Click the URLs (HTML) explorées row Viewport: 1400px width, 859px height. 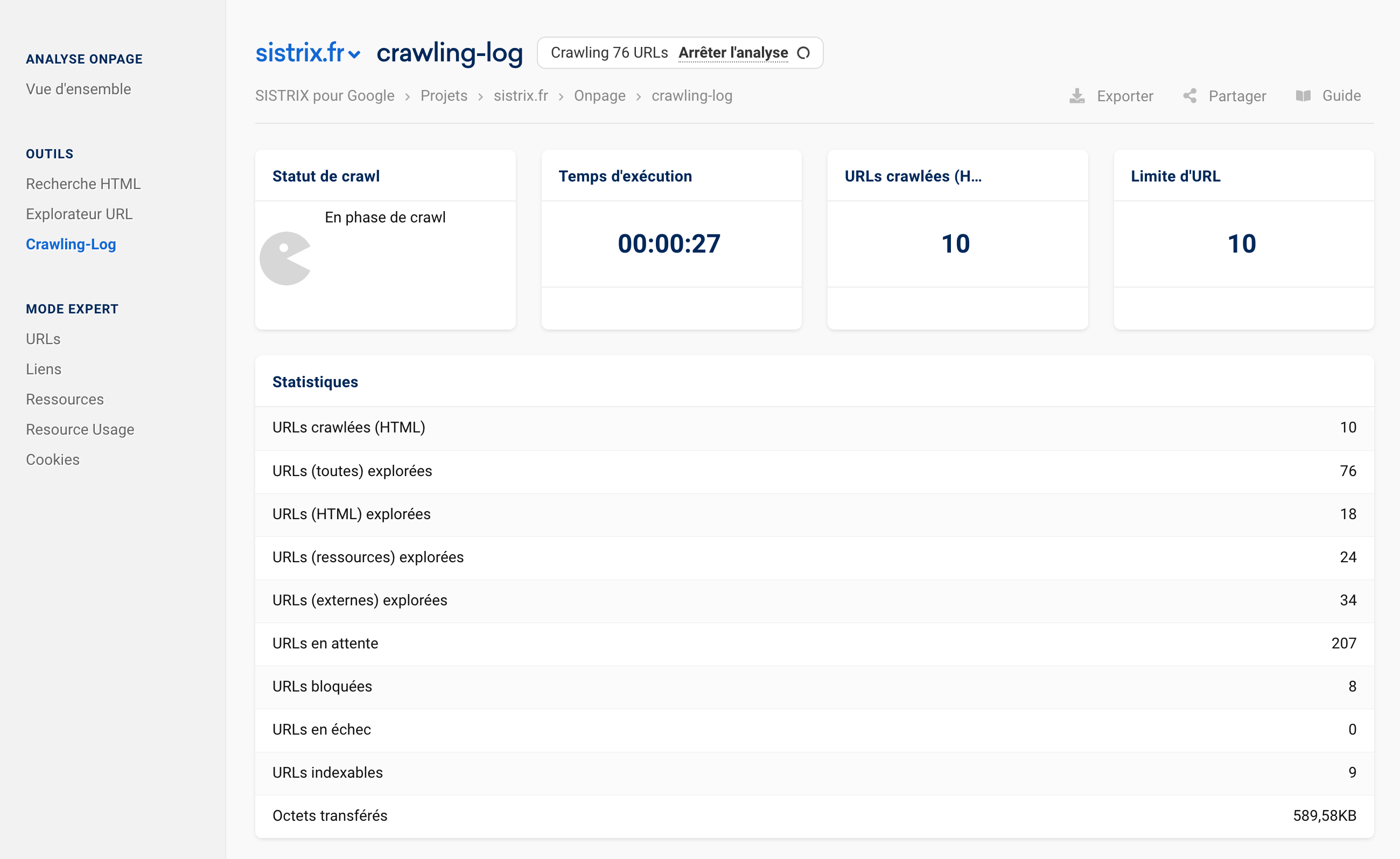click(x=814, y=515)
